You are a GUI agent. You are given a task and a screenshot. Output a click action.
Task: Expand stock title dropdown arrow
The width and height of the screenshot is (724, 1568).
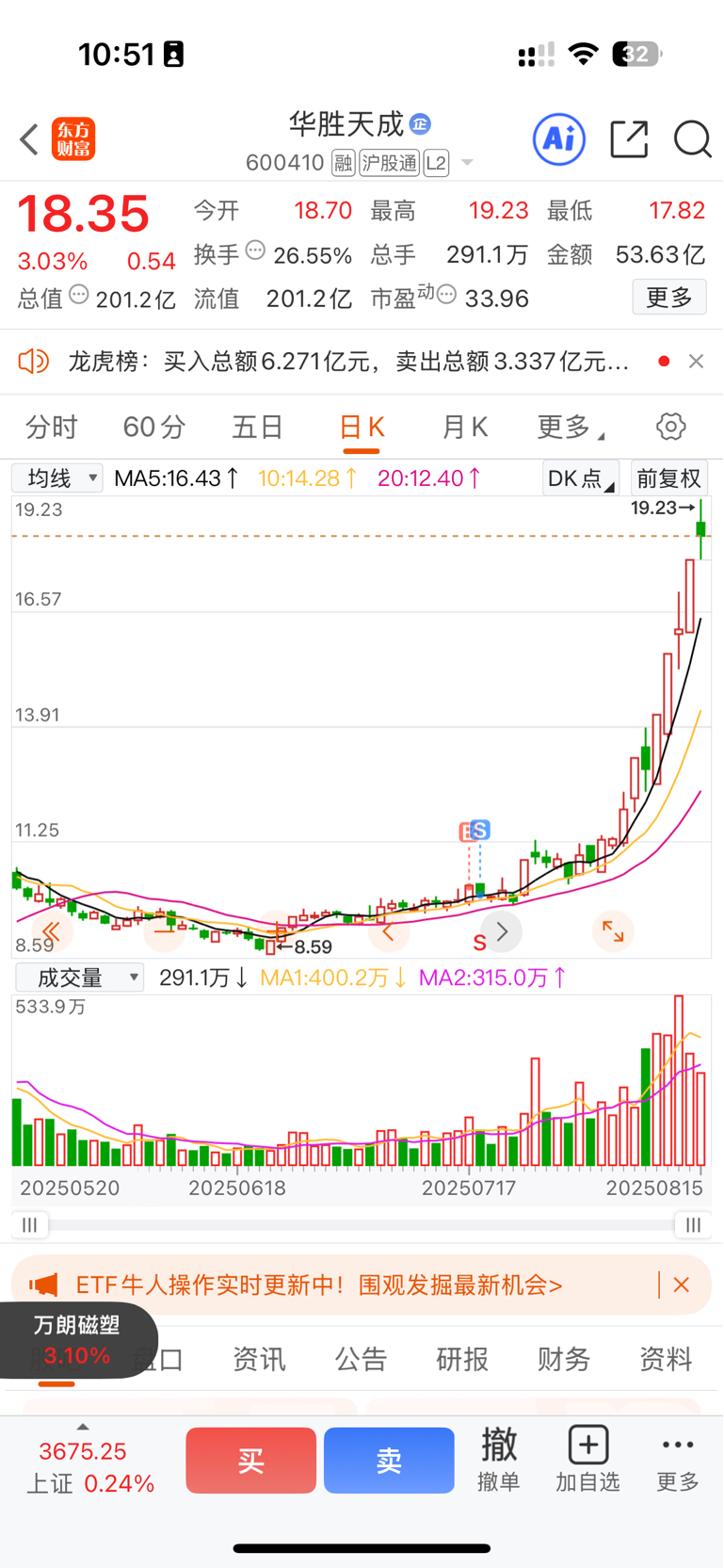point(466,164)
